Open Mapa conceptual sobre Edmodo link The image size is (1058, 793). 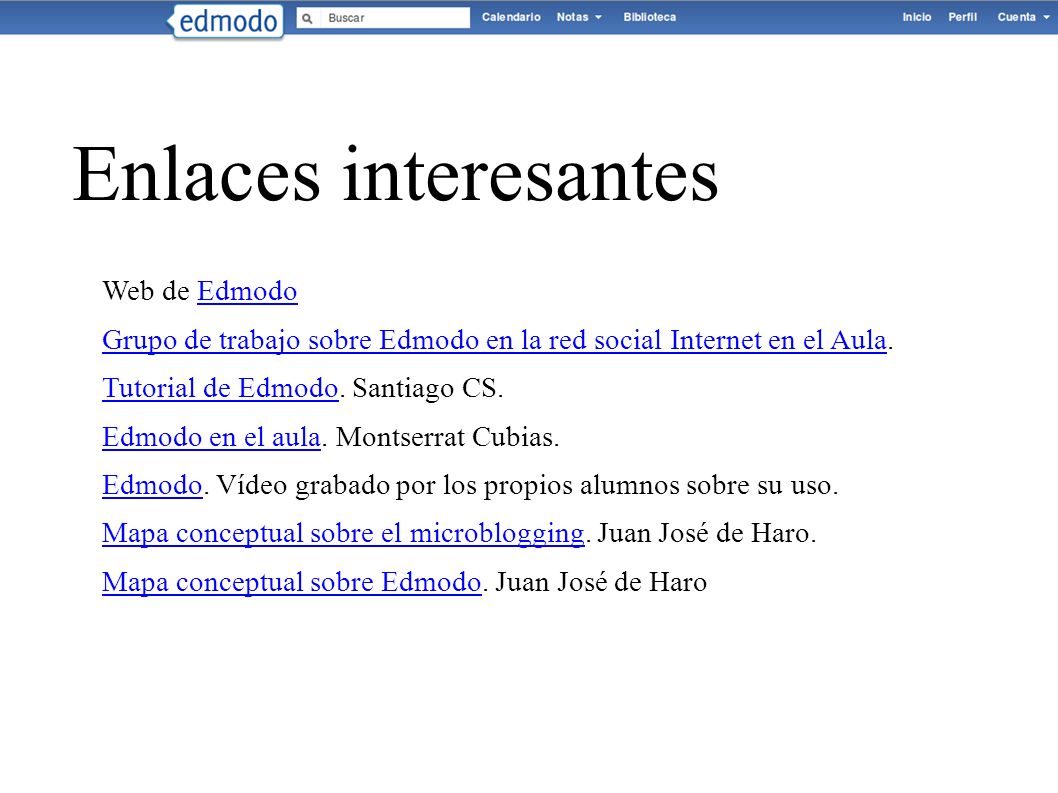pos(291,582)
